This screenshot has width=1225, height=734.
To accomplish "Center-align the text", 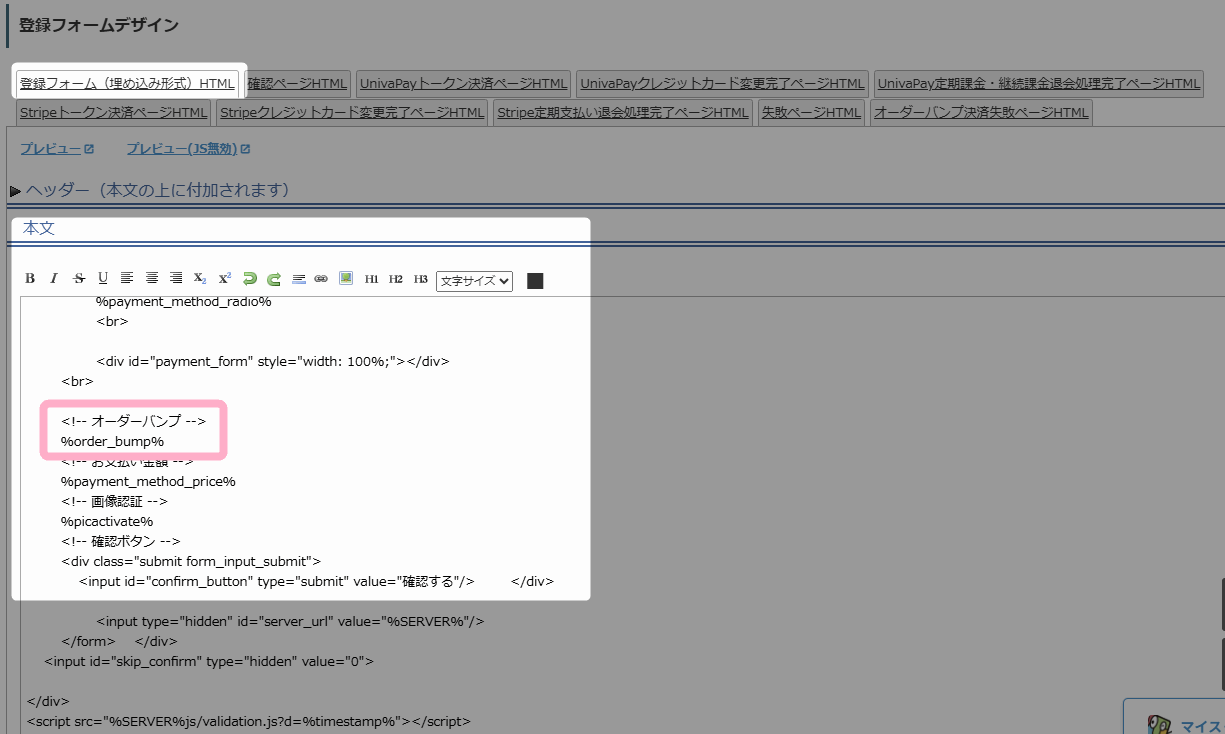I will (x=152, y=279).
